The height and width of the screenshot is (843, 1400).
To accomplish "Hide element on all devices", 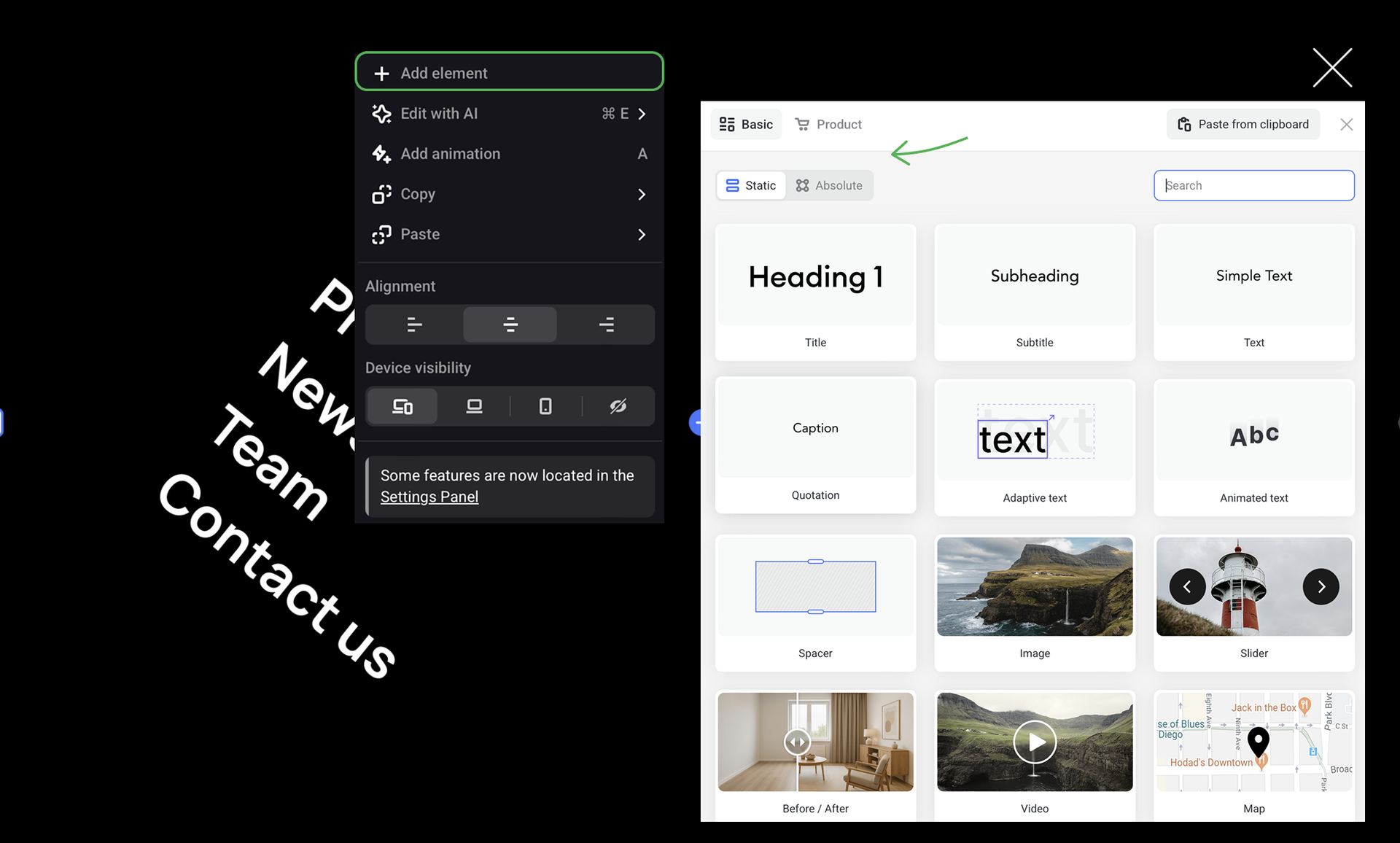I will tap(618, 406).
